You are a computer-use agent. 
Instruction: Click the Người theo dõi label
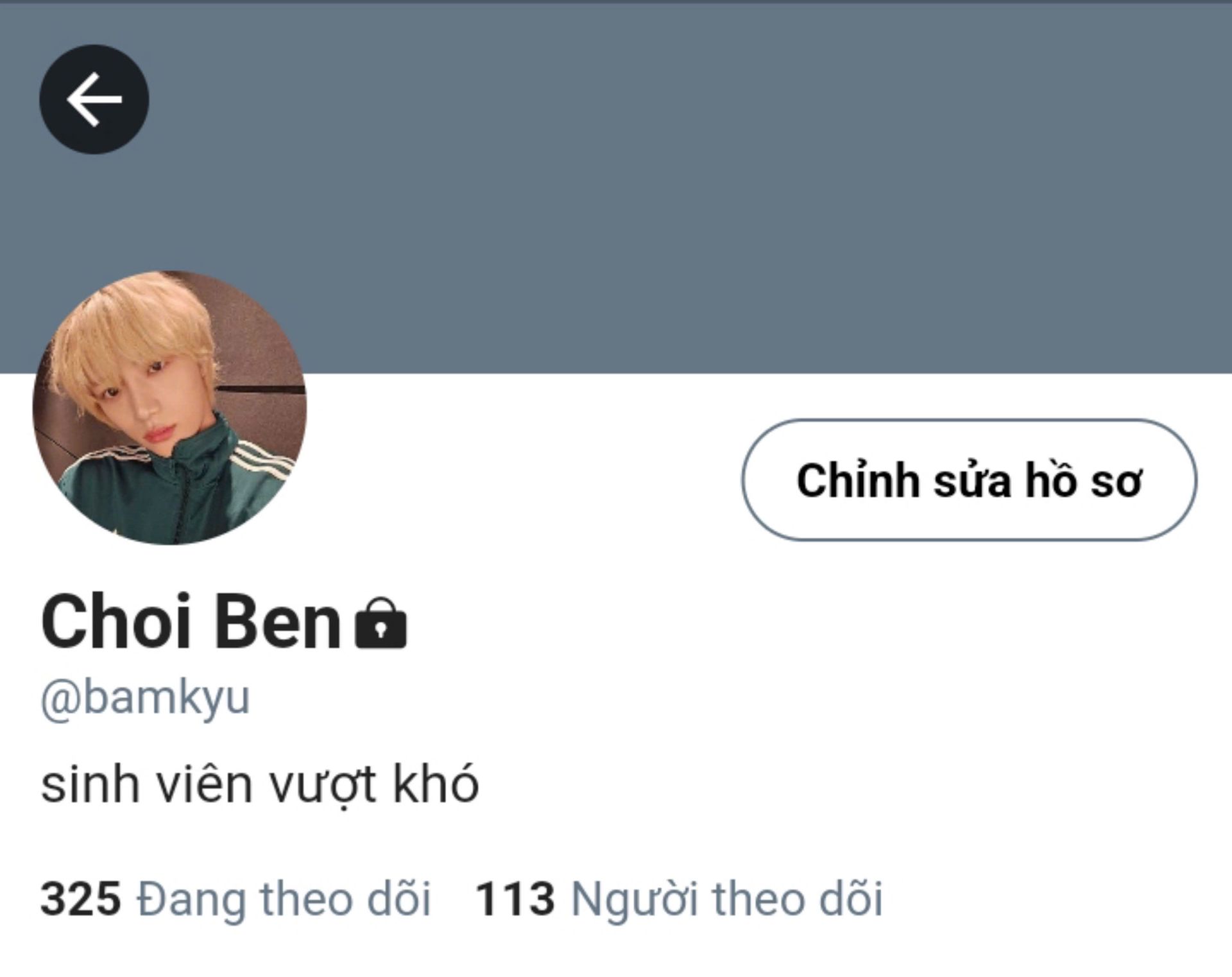click(727, 898)
